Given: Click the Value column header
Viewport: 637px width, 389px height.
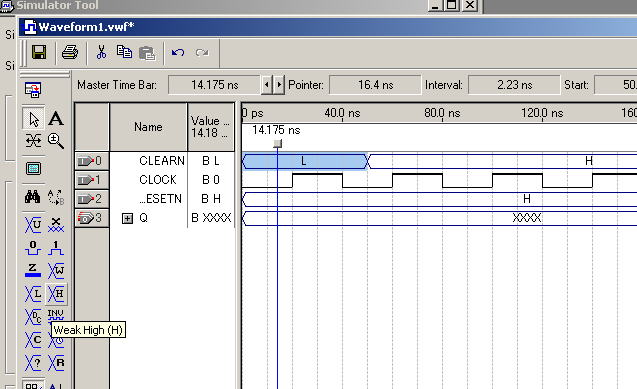Looking at the screenshot, I should (210, 127).
